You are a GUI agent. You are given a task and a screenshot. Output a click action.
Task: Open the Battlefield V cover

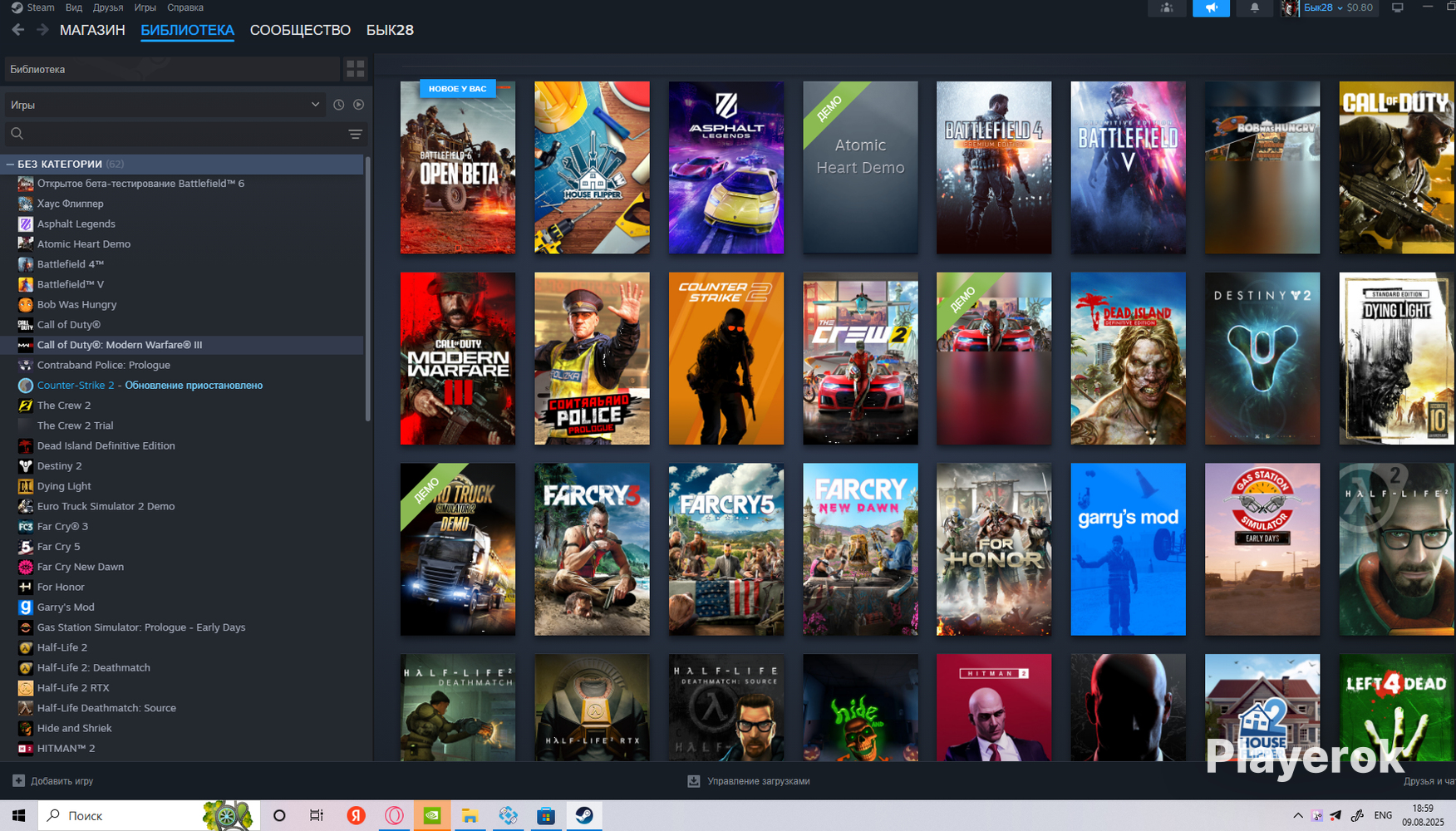[1128, 167]
